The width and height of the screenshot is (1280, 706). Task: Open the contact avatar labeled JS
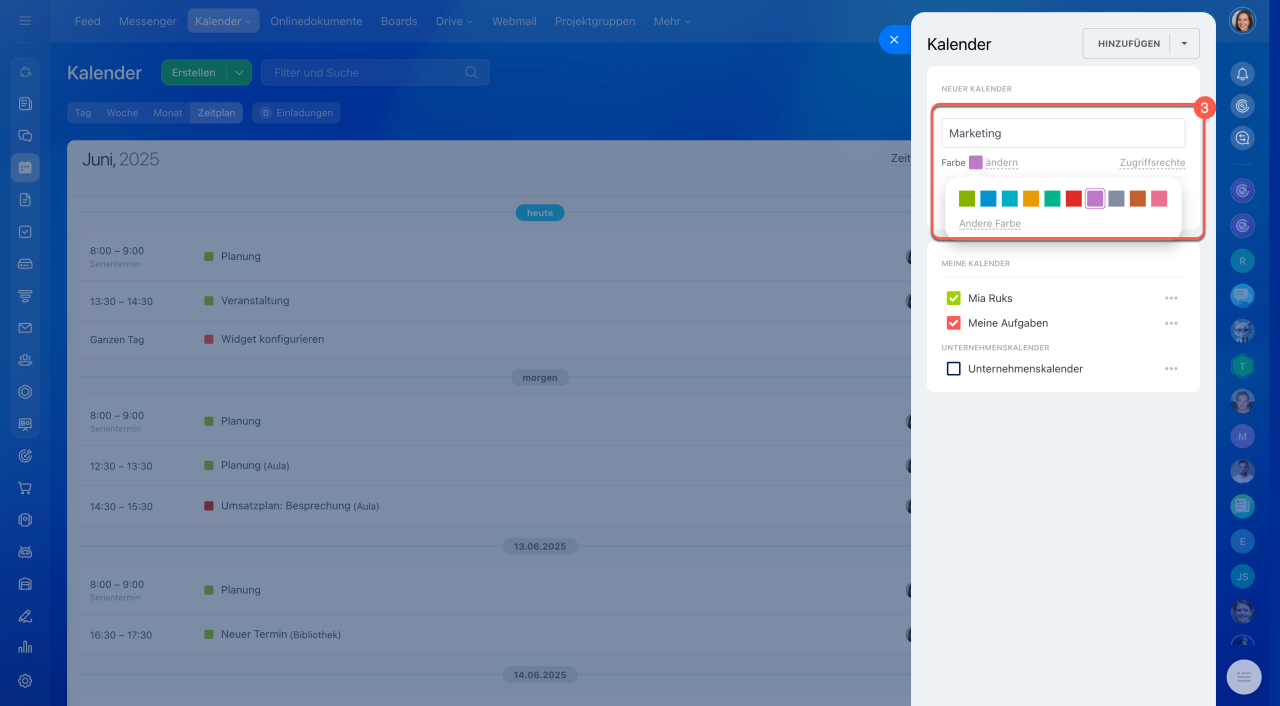tap(1242, 576)
